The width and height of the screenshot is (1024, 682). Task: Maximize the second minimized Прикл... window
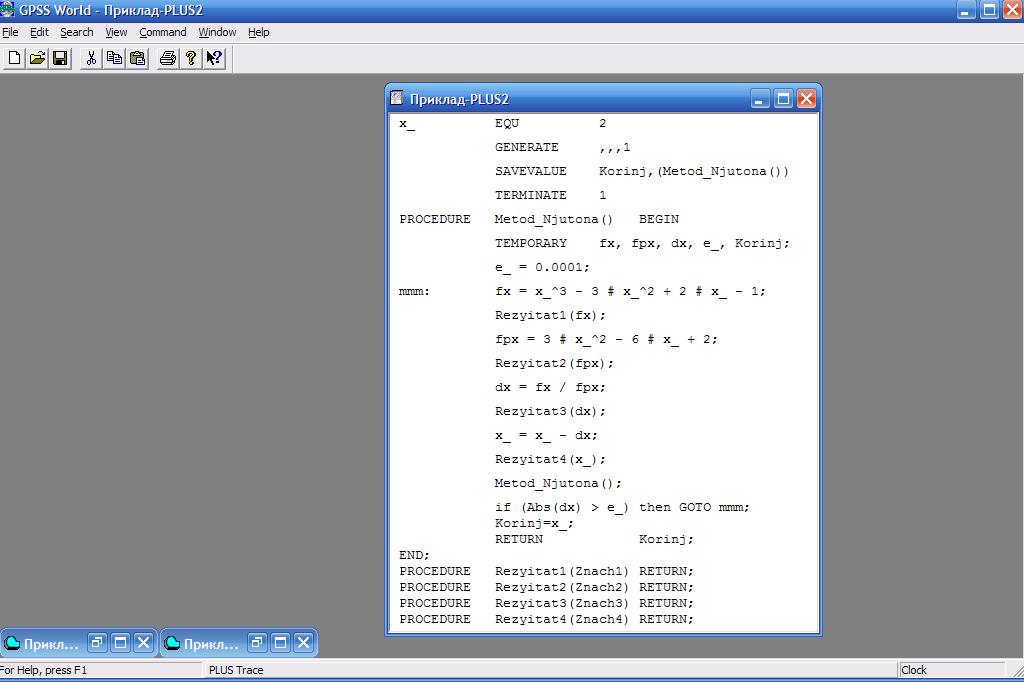(281, 643)
